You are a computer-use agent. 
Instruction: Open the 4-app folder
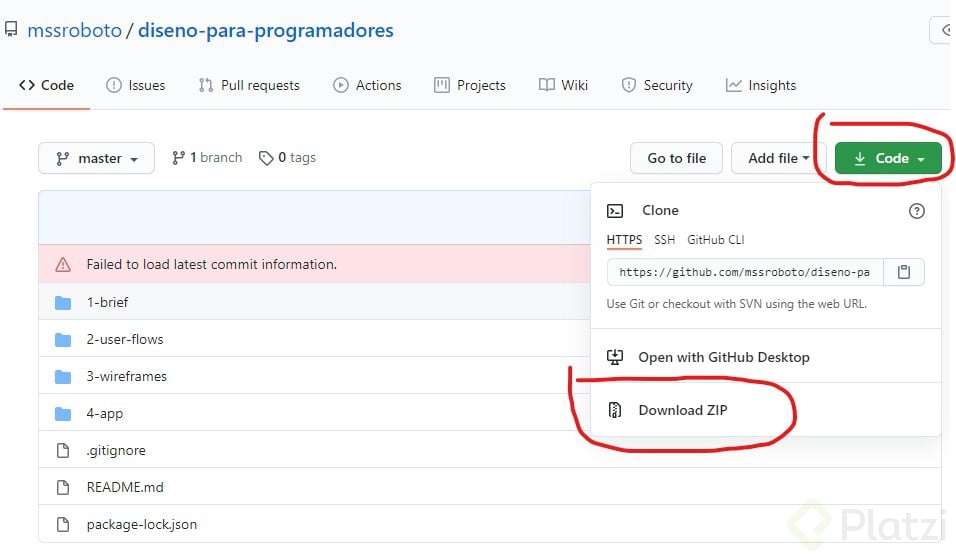click(x=105, y=414)
